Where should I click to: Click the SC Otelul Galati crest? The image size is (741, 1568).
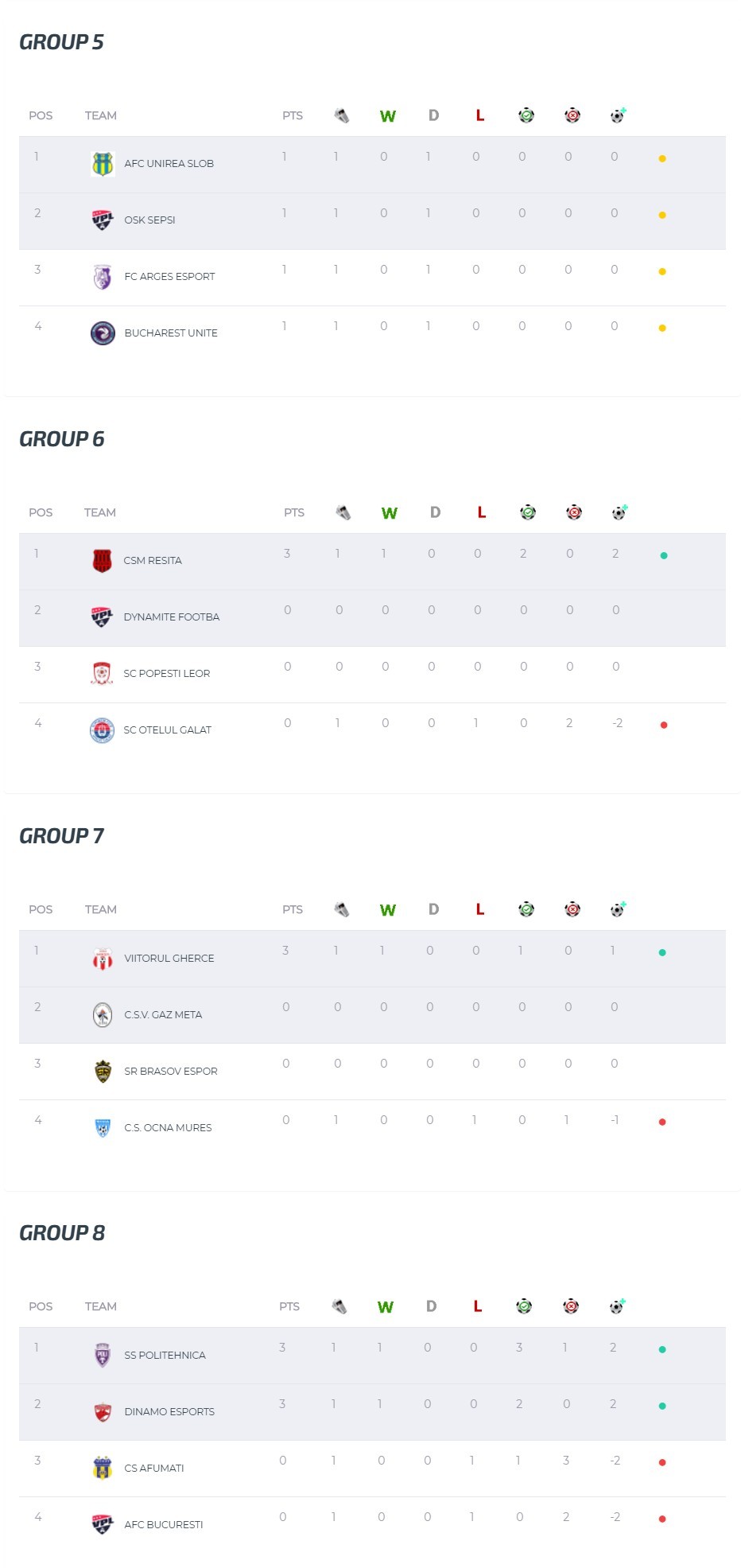tap(102, 730)
